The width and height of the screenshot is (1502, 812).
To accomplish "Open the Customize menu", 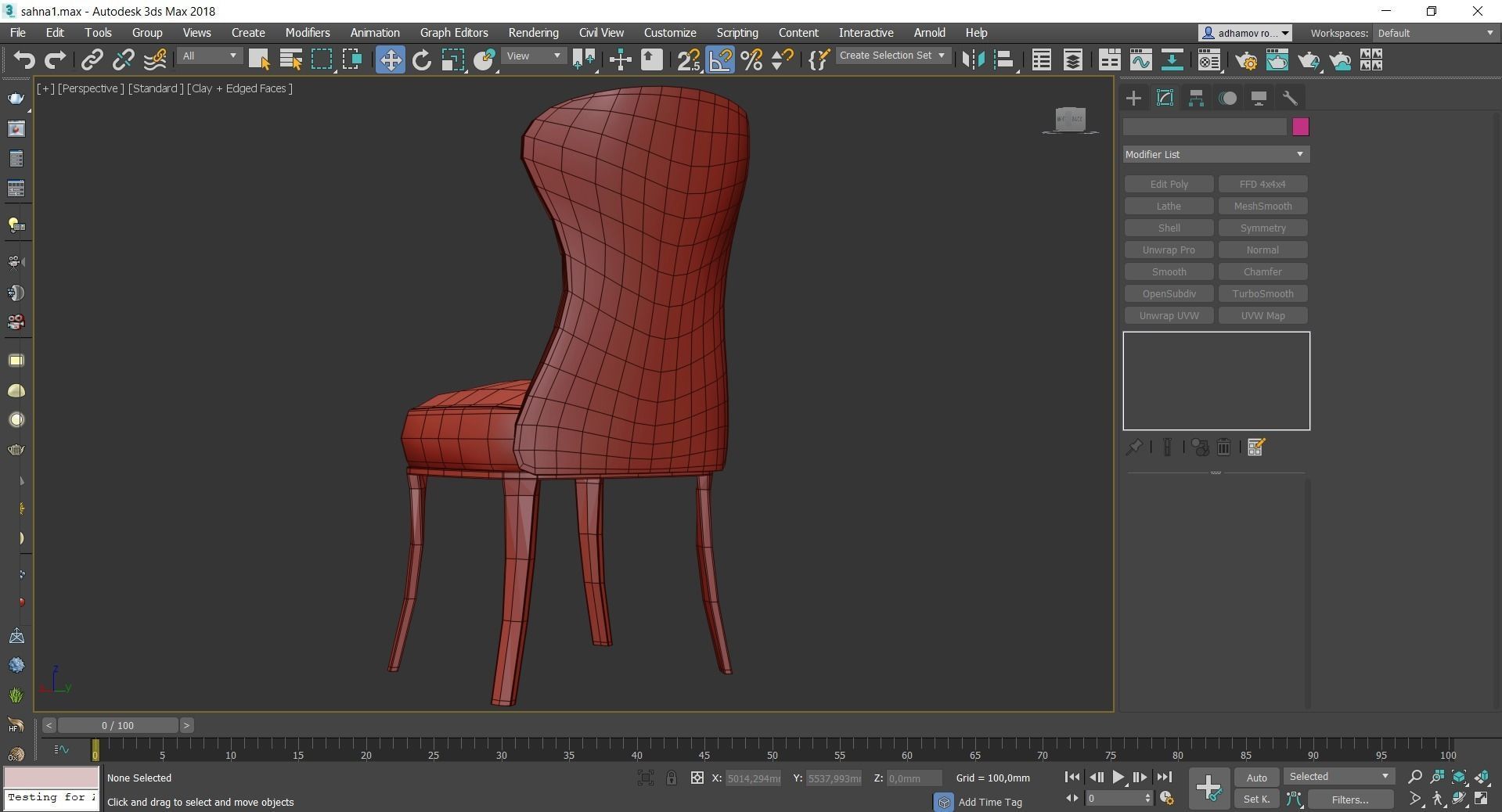I will pyautogui.click(x=669, y=33).
